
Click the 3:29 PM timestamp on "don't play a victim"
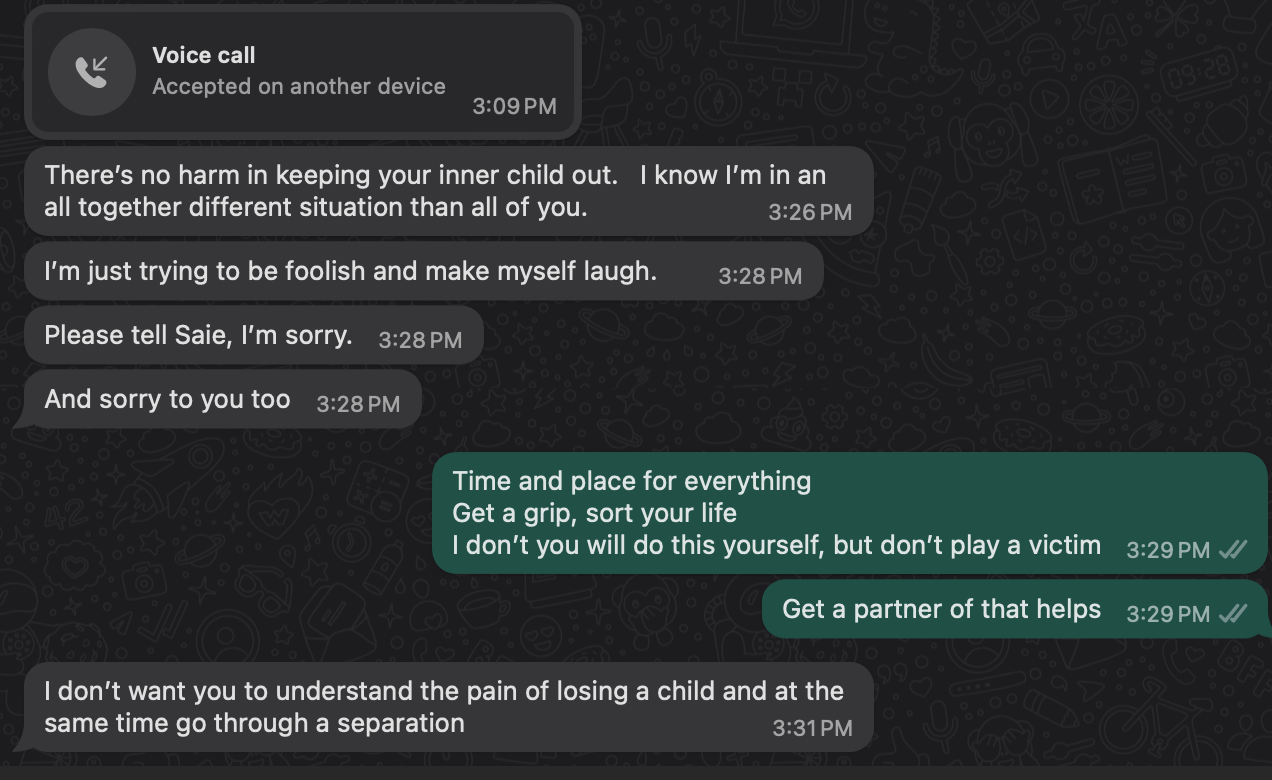click(1167, 550)
